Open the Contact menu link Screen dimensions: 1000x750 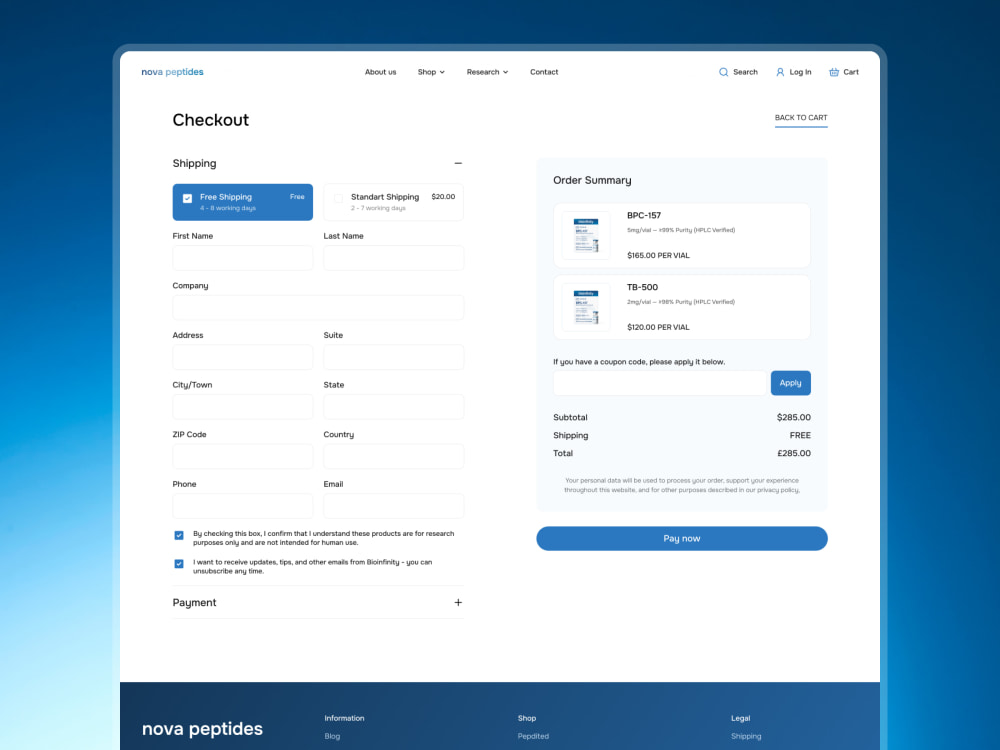point(544,72)
